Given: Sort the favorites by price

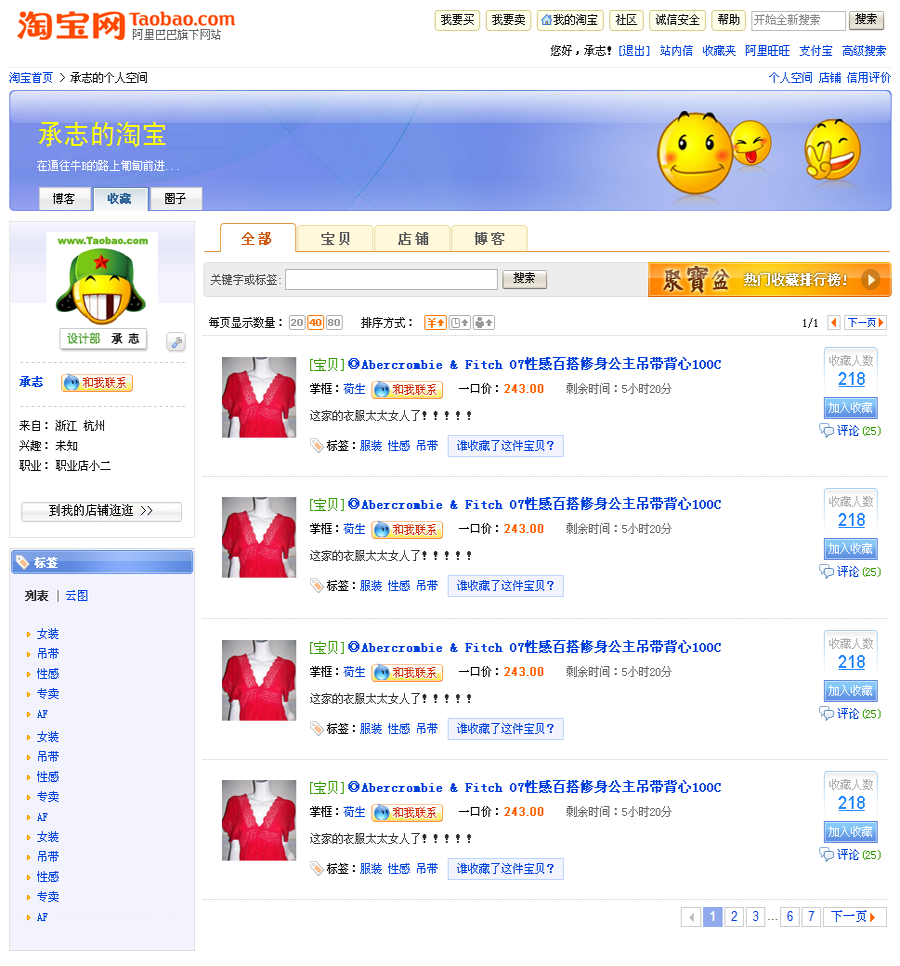Looking at the screenshot, I should (436, 322).
